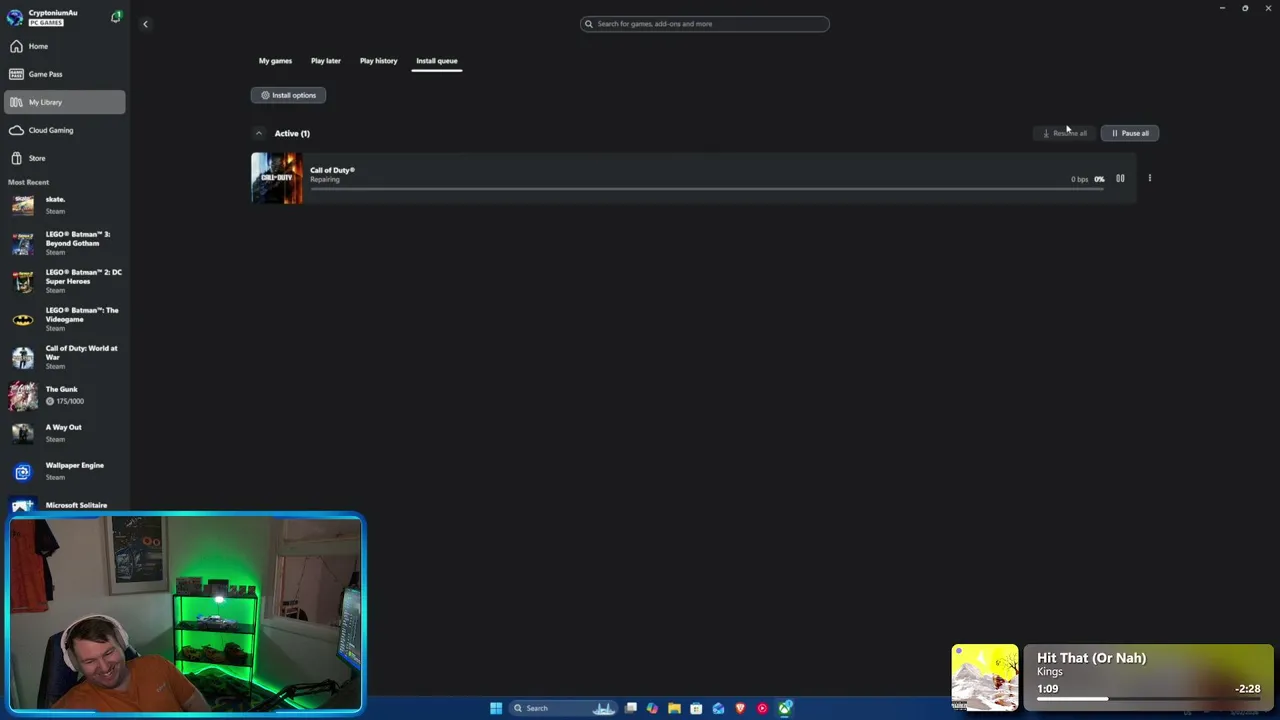The width and height of the screenshot is (1280, 720).
Task: Open LEGO Batman 2: DC Super Heroes
Action: coord(64,281)
